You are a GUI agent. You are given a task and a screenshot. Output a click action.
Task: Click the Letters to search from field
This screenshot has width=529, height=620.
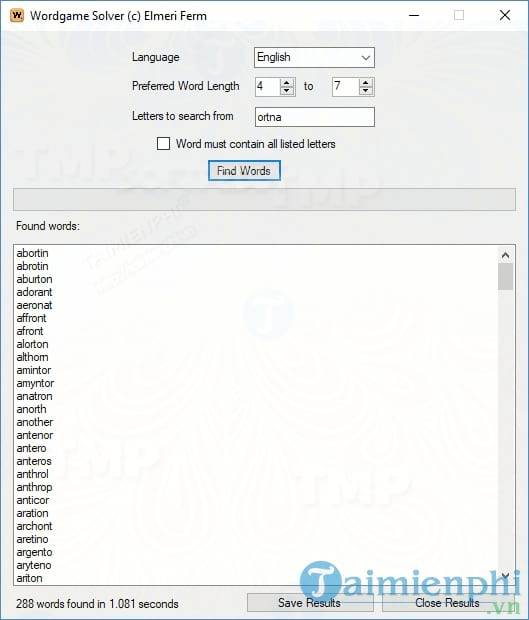pos(315,117)
